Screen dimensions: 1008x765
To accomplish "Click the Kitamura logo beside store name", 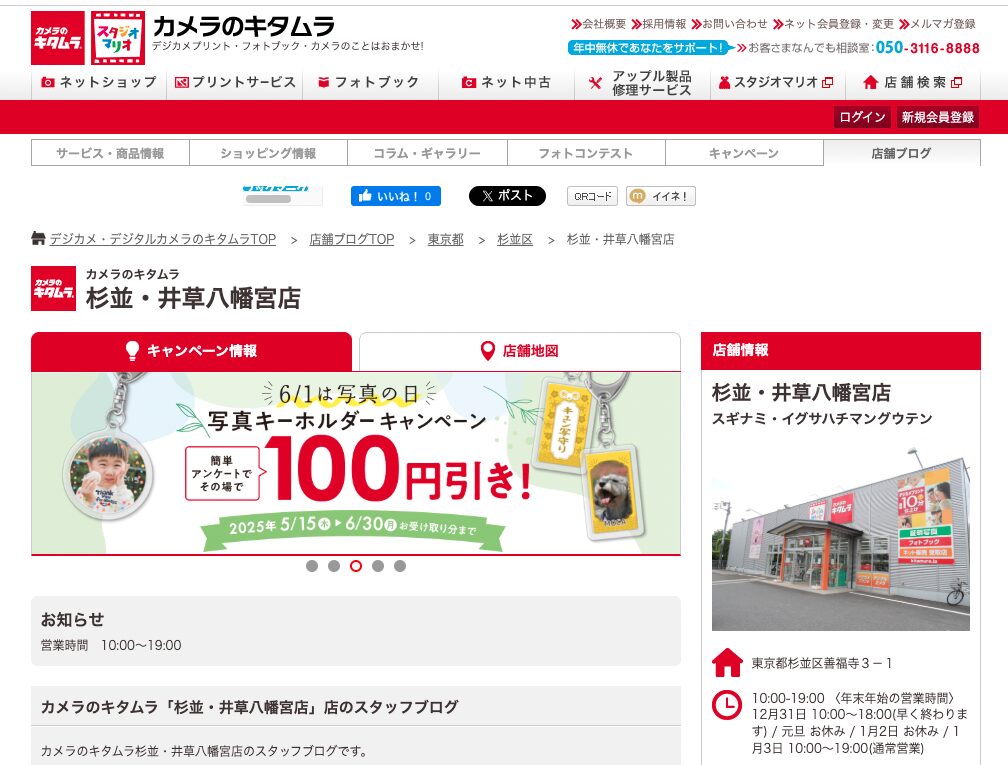I will point(53,289).
